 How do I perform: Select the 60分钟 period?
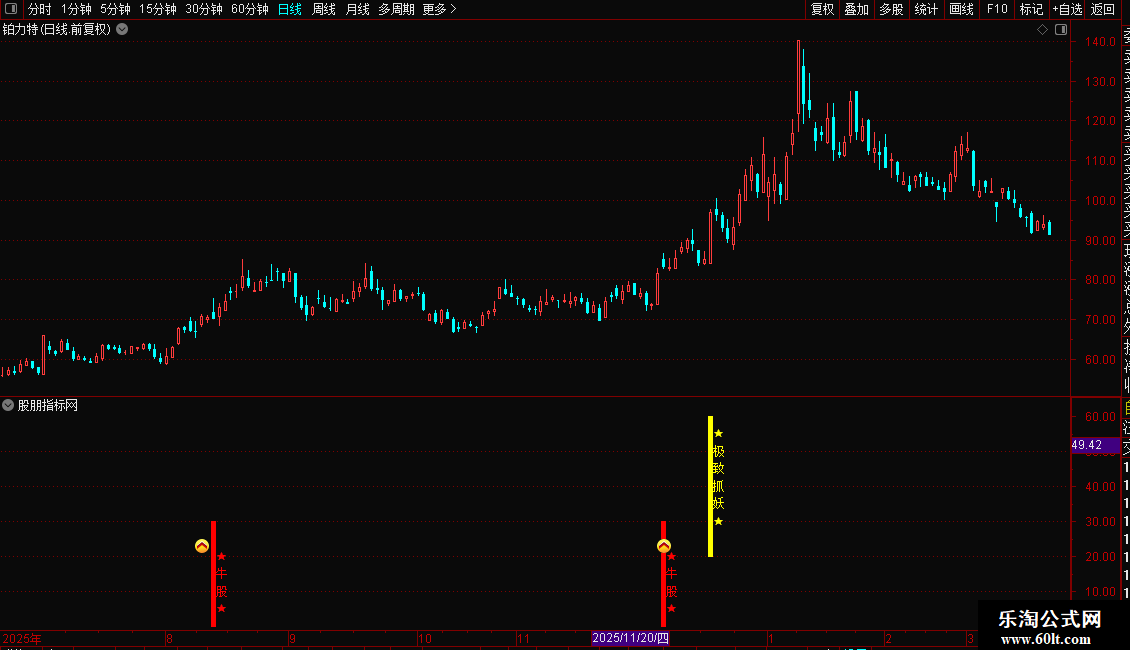[249, 9]
